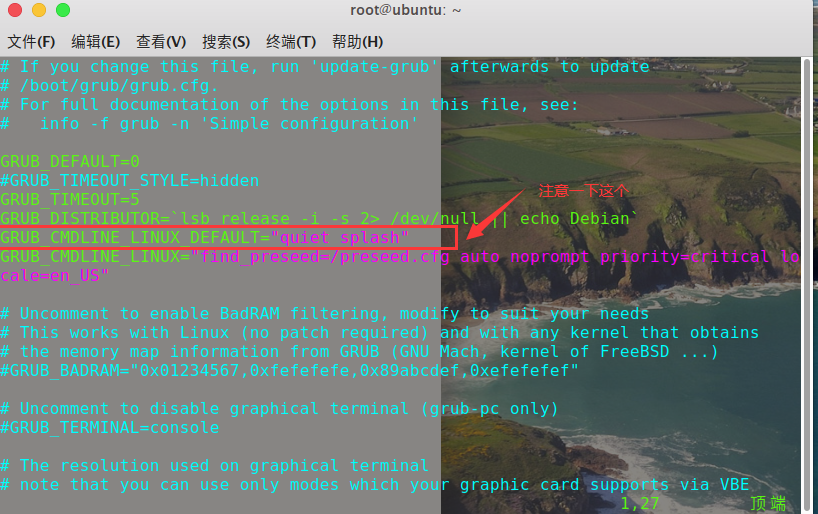
Task: Click the GRUB_TIMEOUT=5 line
Action: point(70,199)
